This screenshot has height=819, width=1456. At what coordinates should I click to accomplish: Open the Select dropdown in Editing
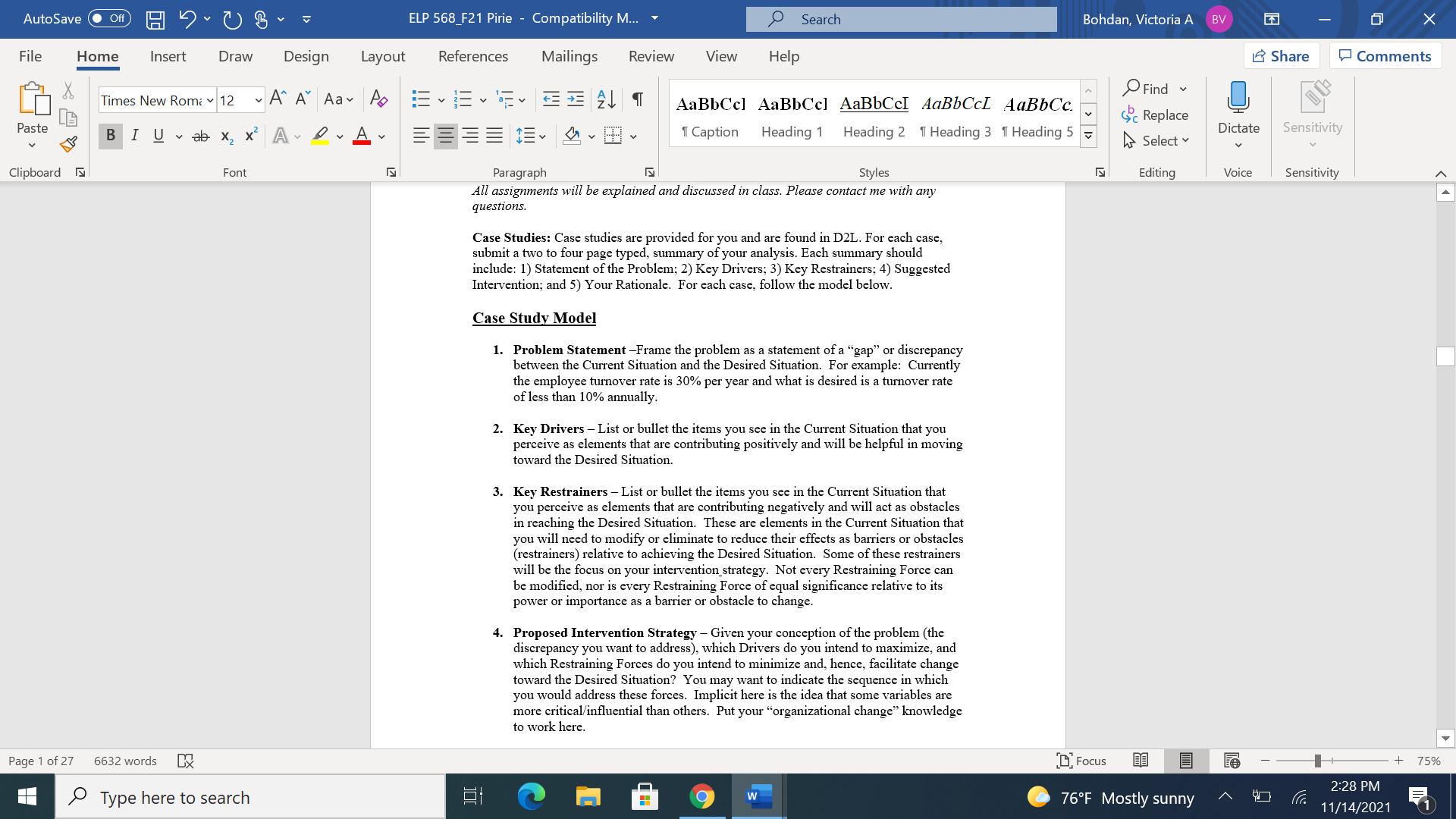tap(1156, 140)
